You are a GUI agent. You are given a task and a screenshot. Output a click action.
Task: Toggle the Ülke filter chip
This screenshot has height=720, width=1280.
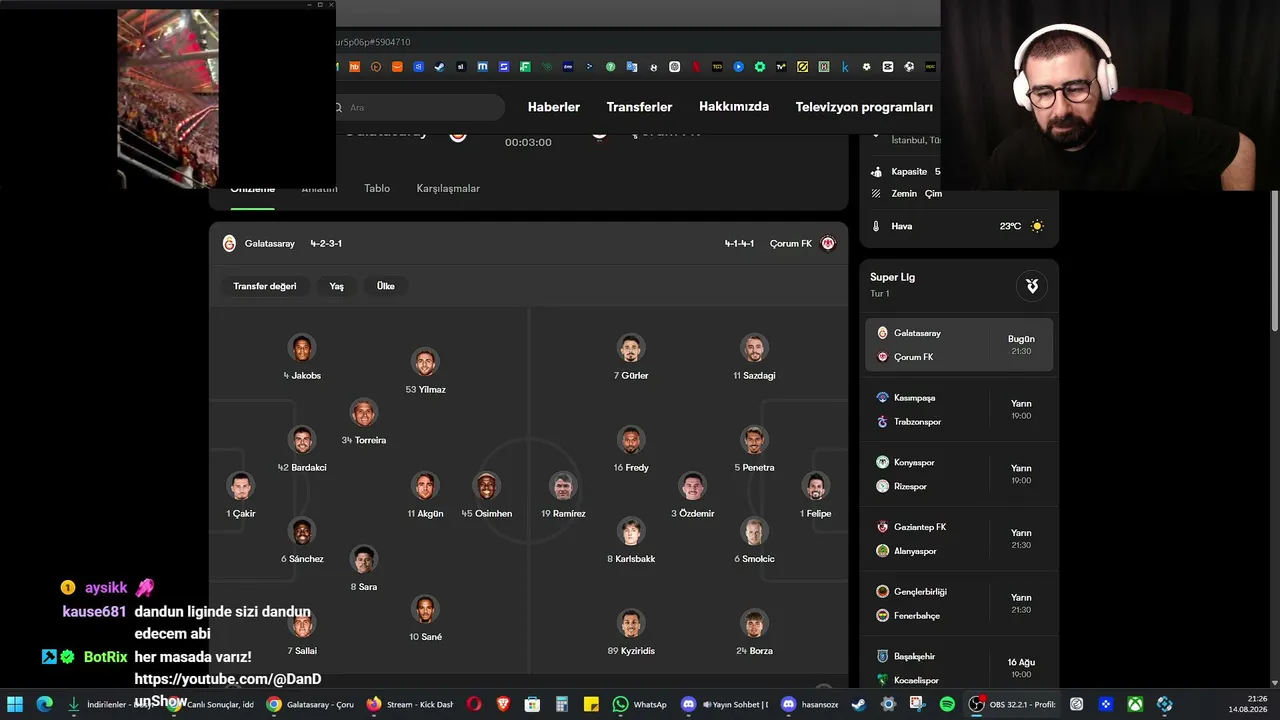386,286
